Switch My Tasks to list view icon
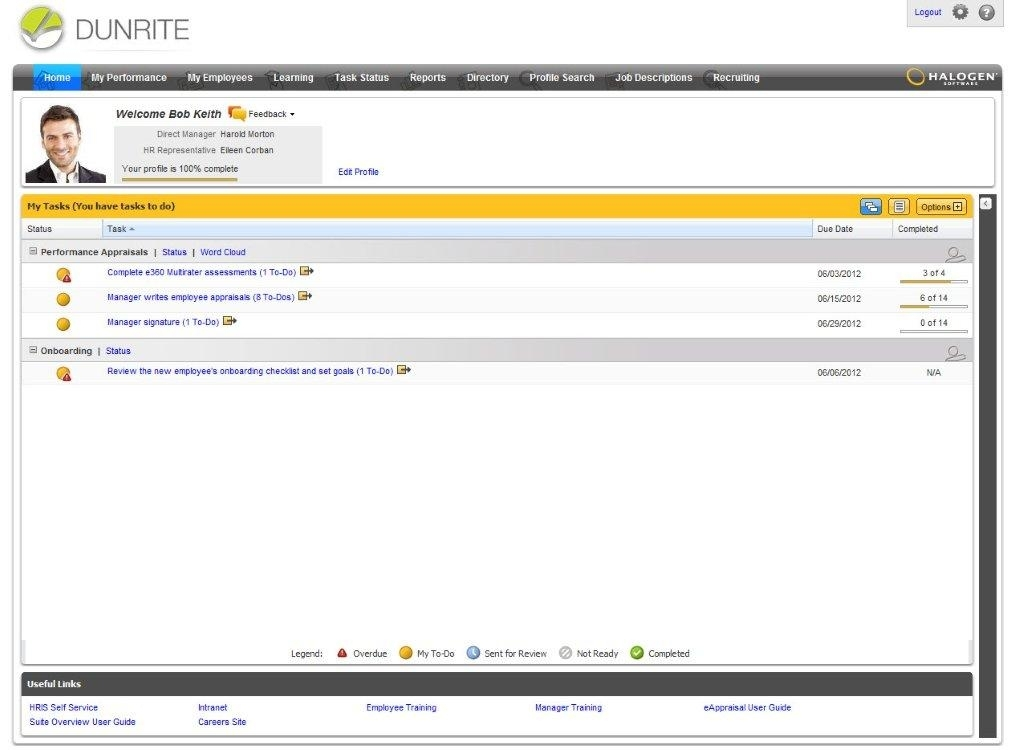The width and height of the screenshot is (1024, 750). coord(899,206)
